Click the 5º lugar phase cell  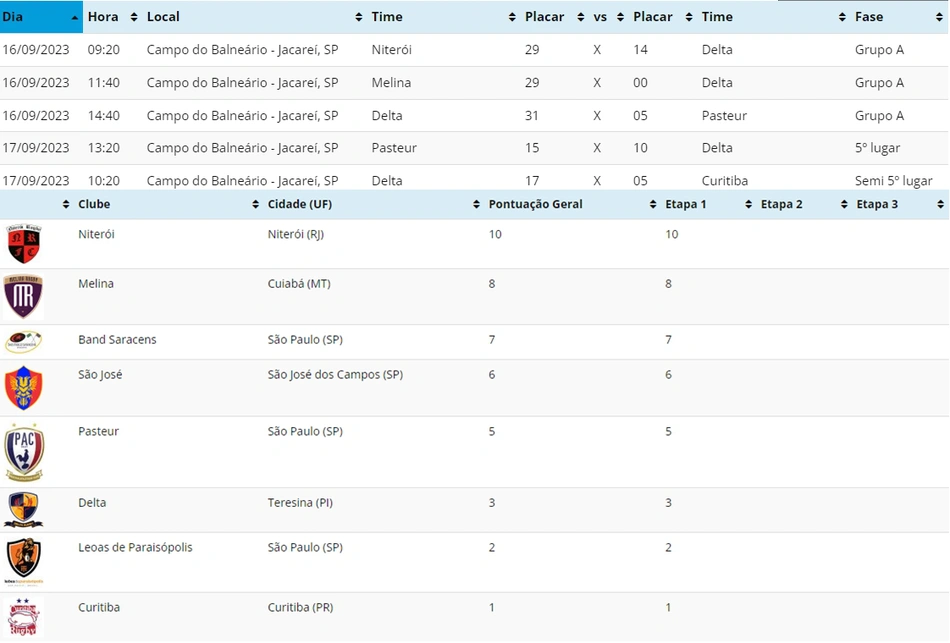tap(877, 148)
